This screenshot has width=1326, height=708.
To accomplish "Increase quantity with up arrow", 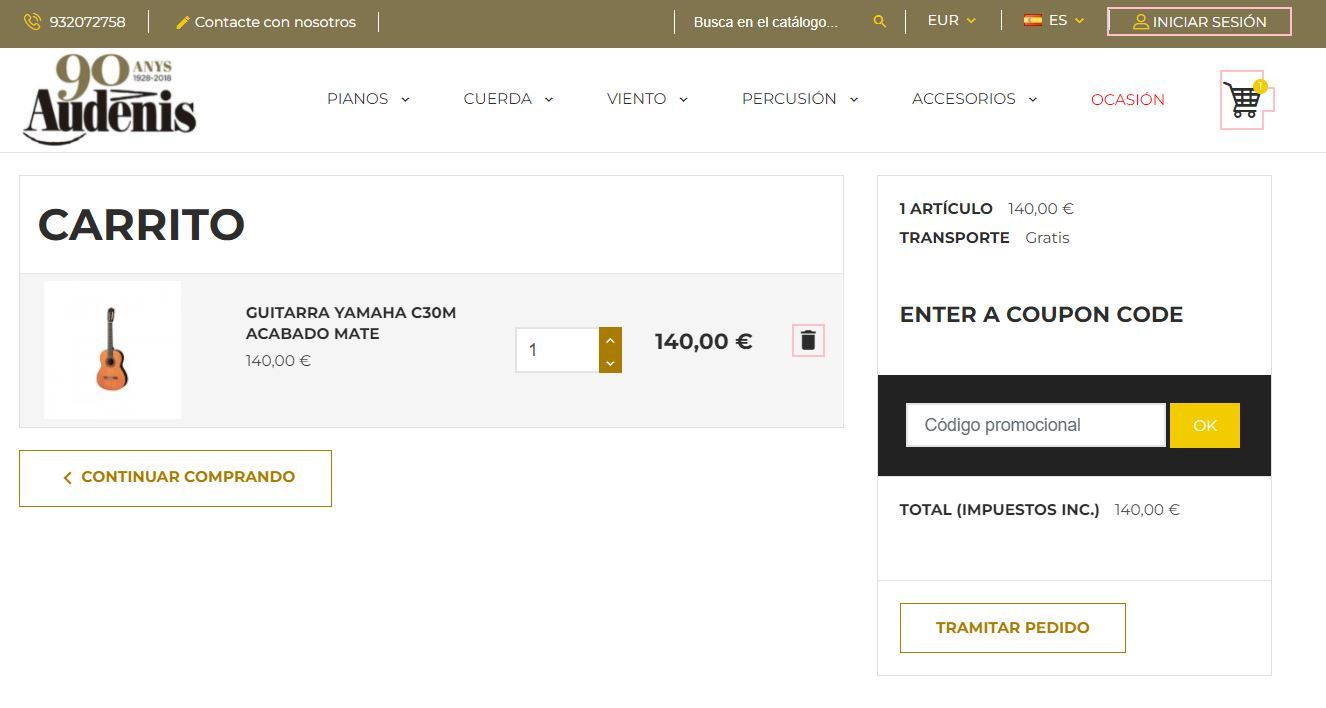I will pos(610,339).
